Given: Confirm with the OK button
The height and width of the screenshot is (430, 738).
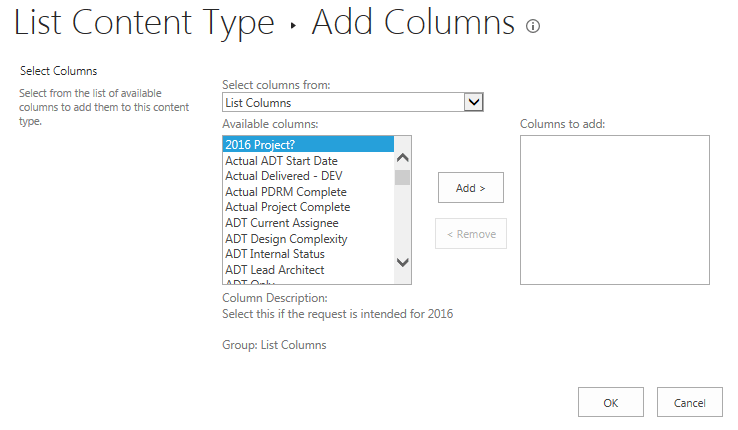Looking at the screenshot, I should coord(610,402).
